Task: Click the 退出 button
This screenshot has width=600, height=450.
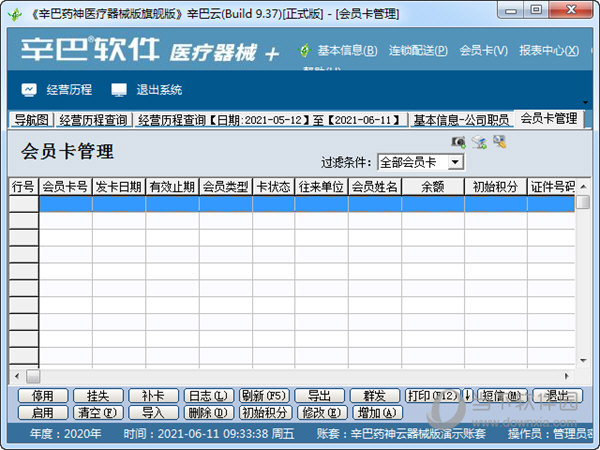Action: tap(558, 395)
